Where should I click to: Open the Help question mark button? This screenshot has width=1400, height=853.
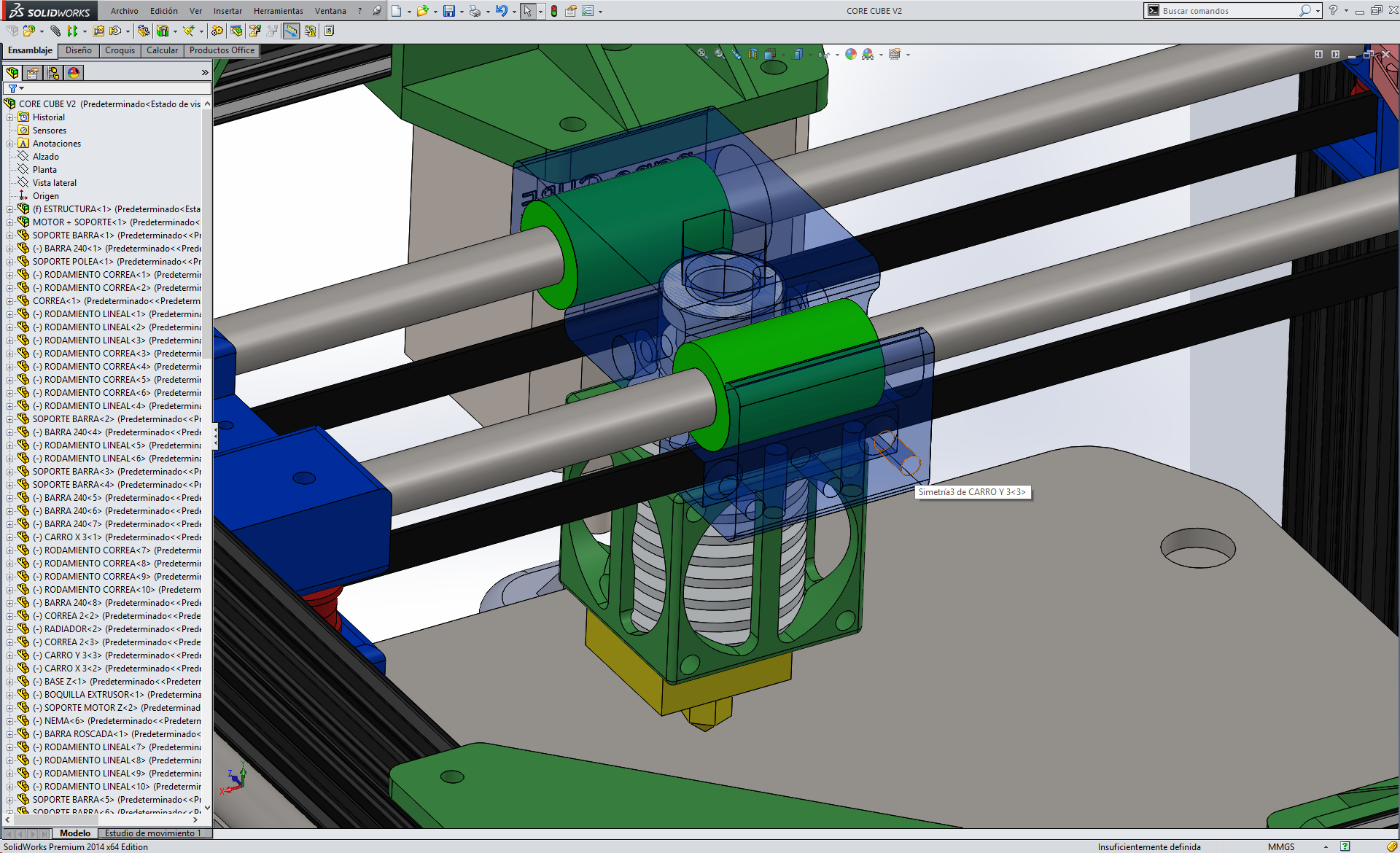pos(1333,11)
